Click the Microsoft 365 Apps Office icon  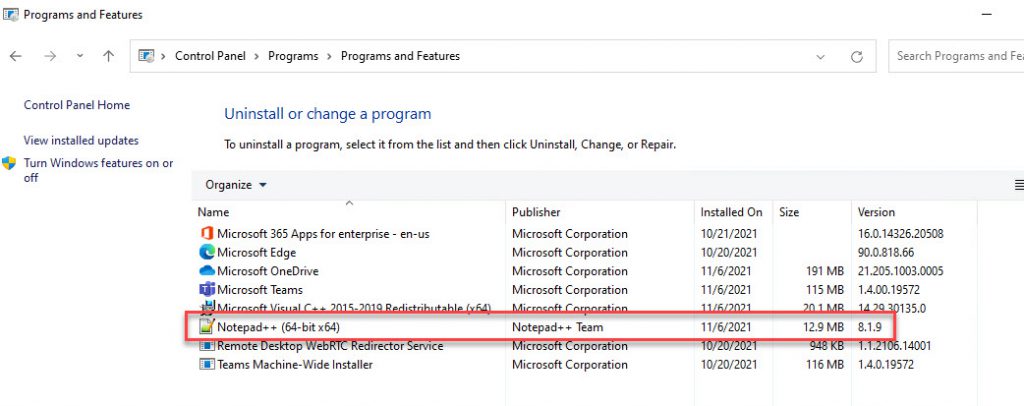pos(207,234)
